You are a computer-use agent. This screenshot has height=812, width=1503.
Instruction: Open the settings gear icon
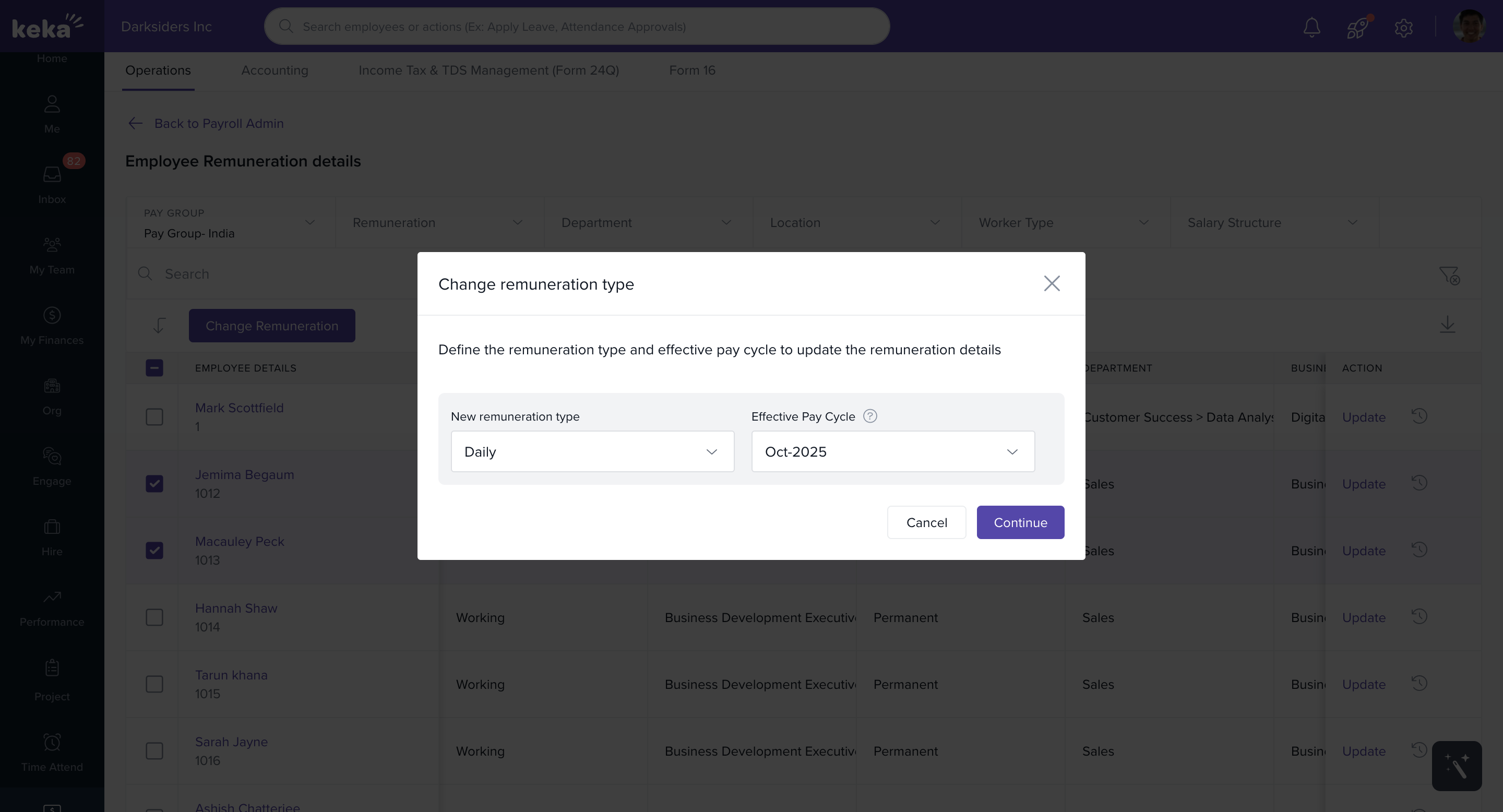pyautogui.click(x=1403, y=28)
